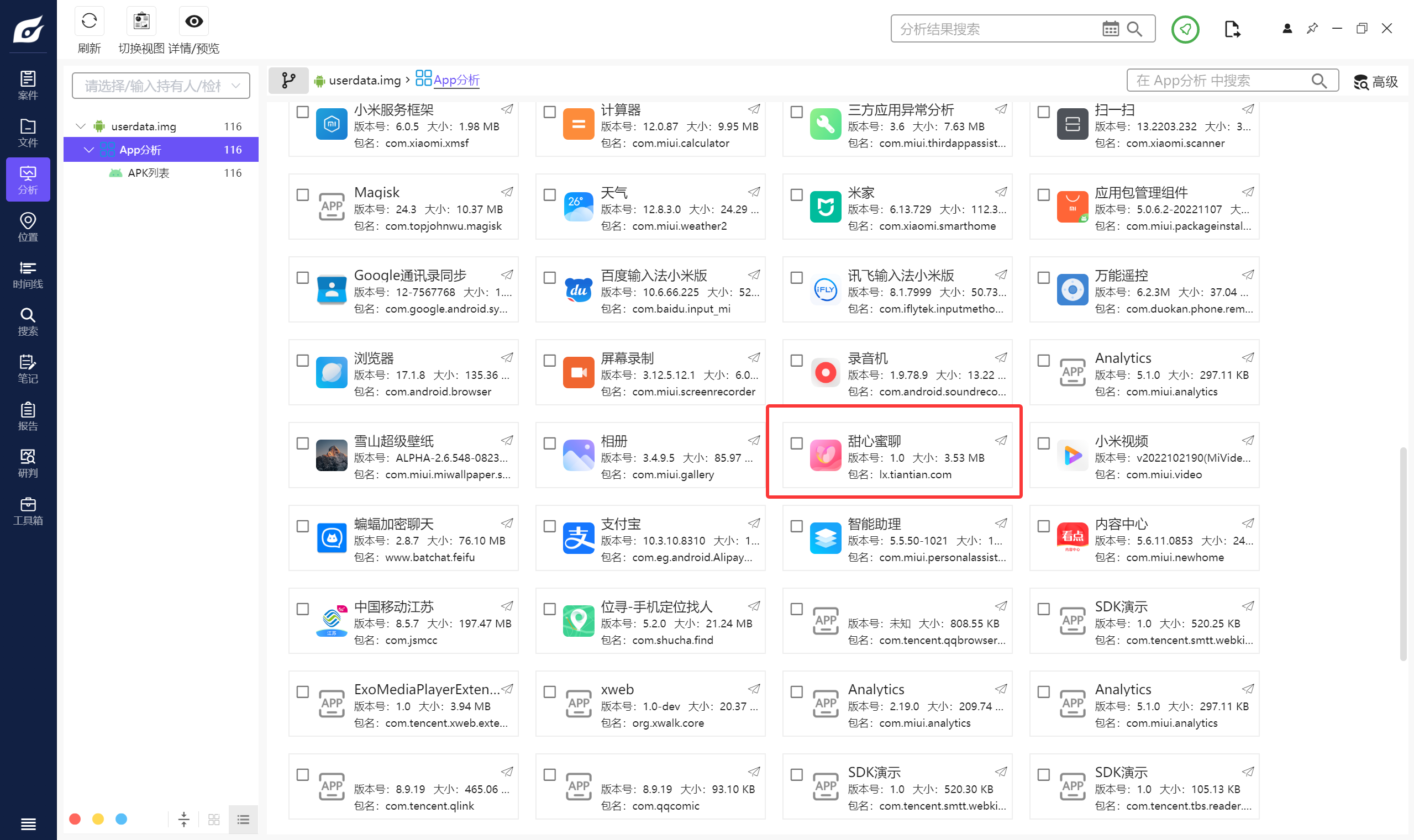Click the pin window icon
This screenshot has height=840, width=1414.
pyautogui.click(x=1312, y=28)
